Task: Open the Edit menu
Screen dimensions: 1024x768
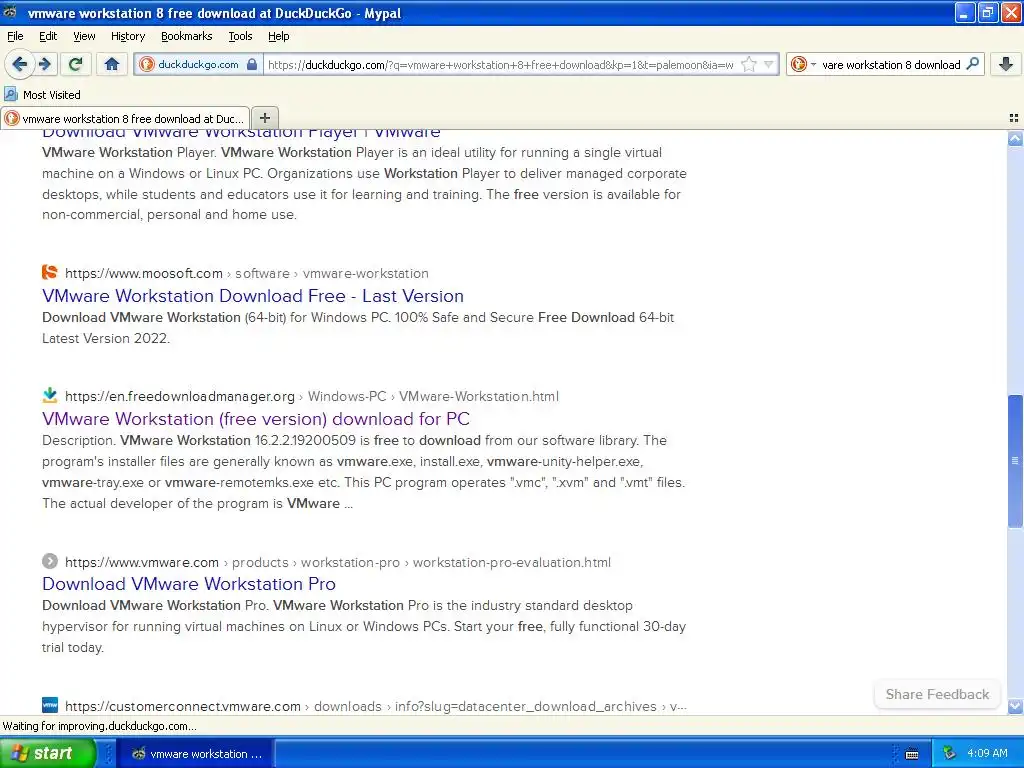Action: pyautogui.click(x=48, y=36)
